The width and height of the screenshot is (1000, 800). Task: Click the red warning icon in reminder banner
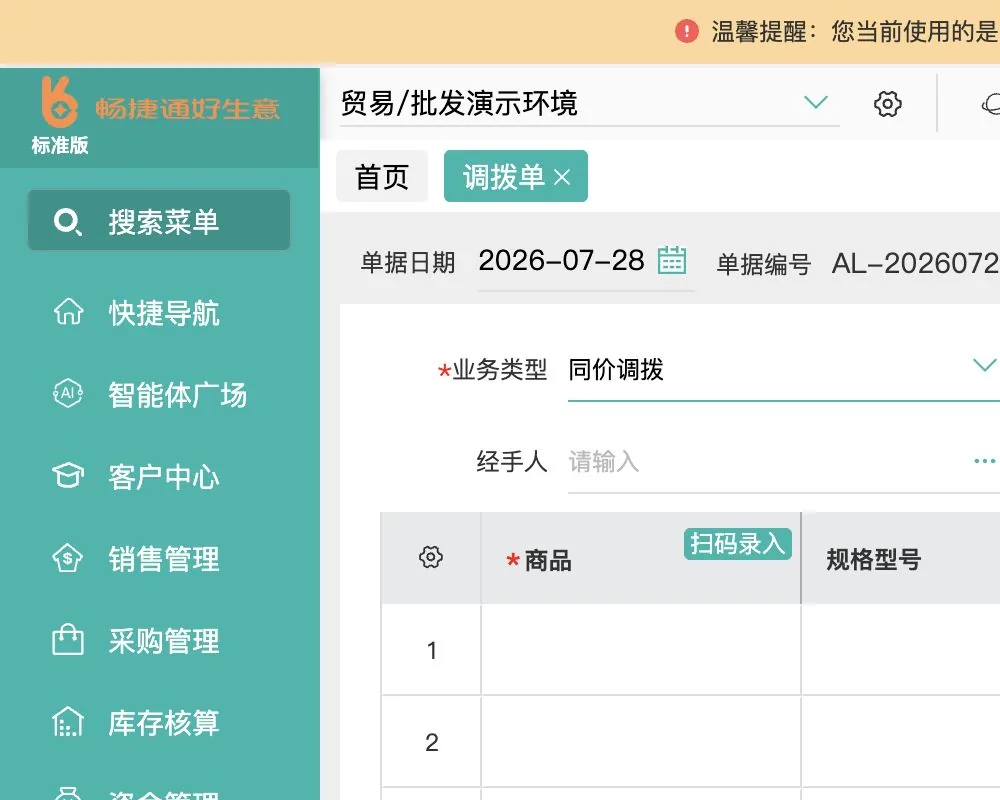click(x=687, y=31)
